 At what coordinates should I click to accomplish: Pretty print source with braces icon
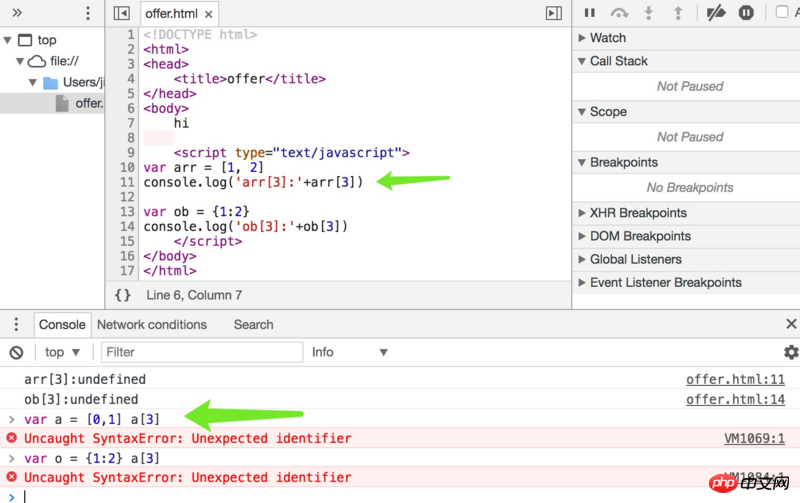pyautogui.click(x=122, y=295)
